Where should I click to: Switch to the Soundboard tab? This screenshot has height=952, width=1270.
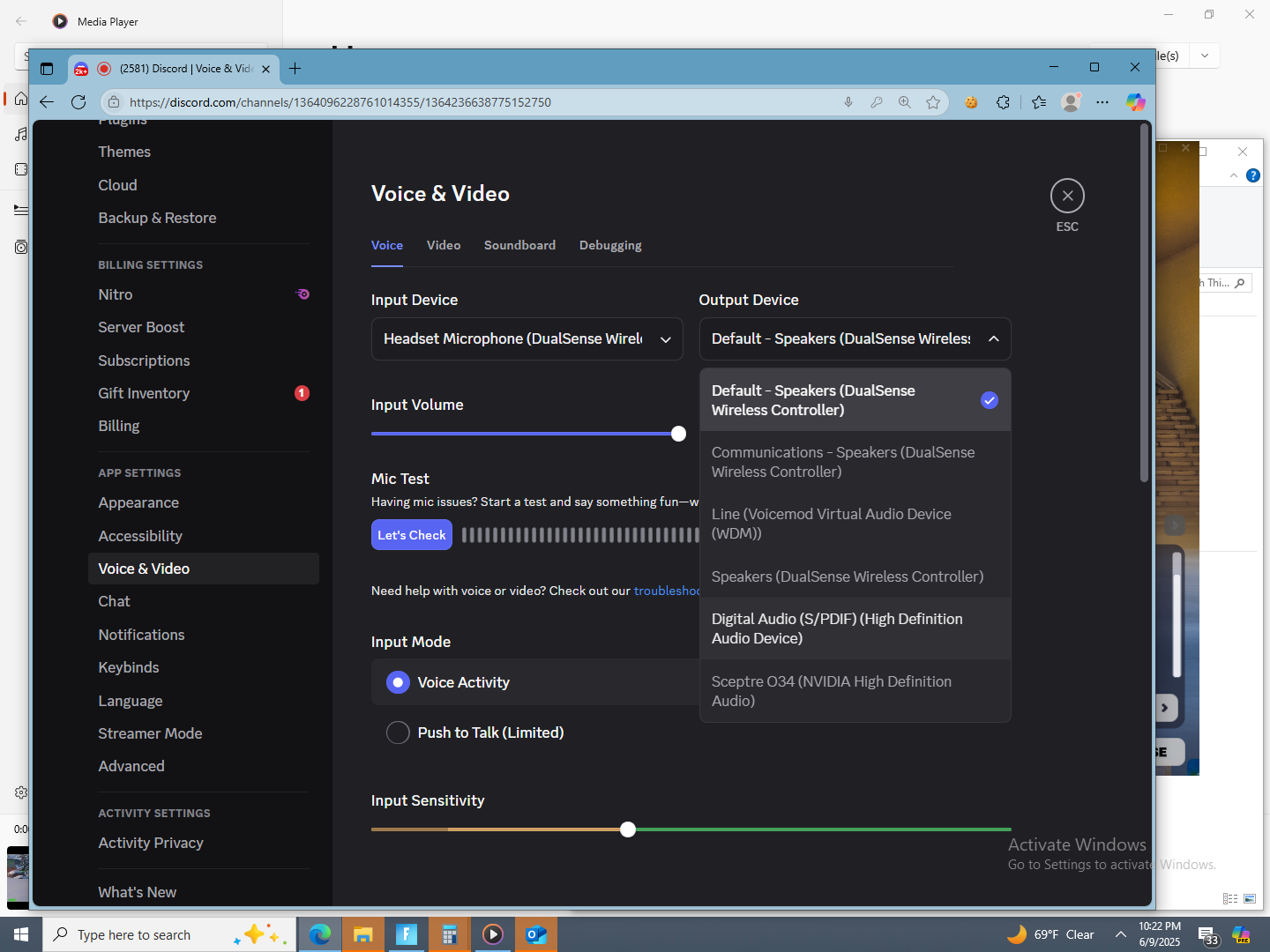(x=519, y=245)
